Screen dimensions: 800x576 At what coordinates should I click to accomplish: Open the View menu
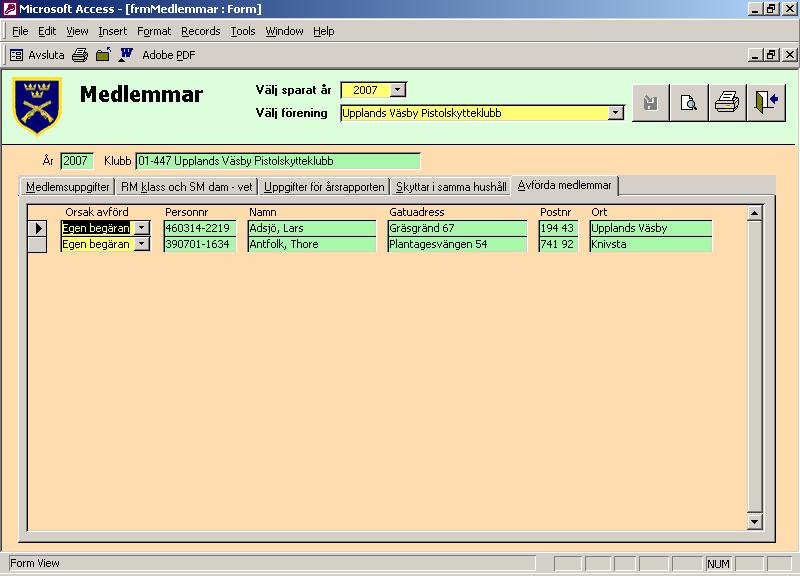coord(77,31)
